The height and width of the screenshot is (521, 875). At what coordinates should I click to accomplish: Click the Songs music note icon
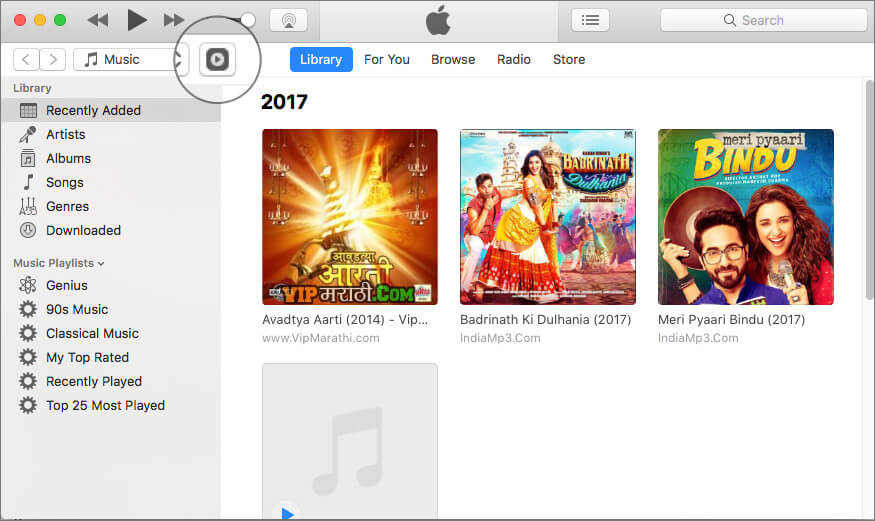[x=28, y=182]
